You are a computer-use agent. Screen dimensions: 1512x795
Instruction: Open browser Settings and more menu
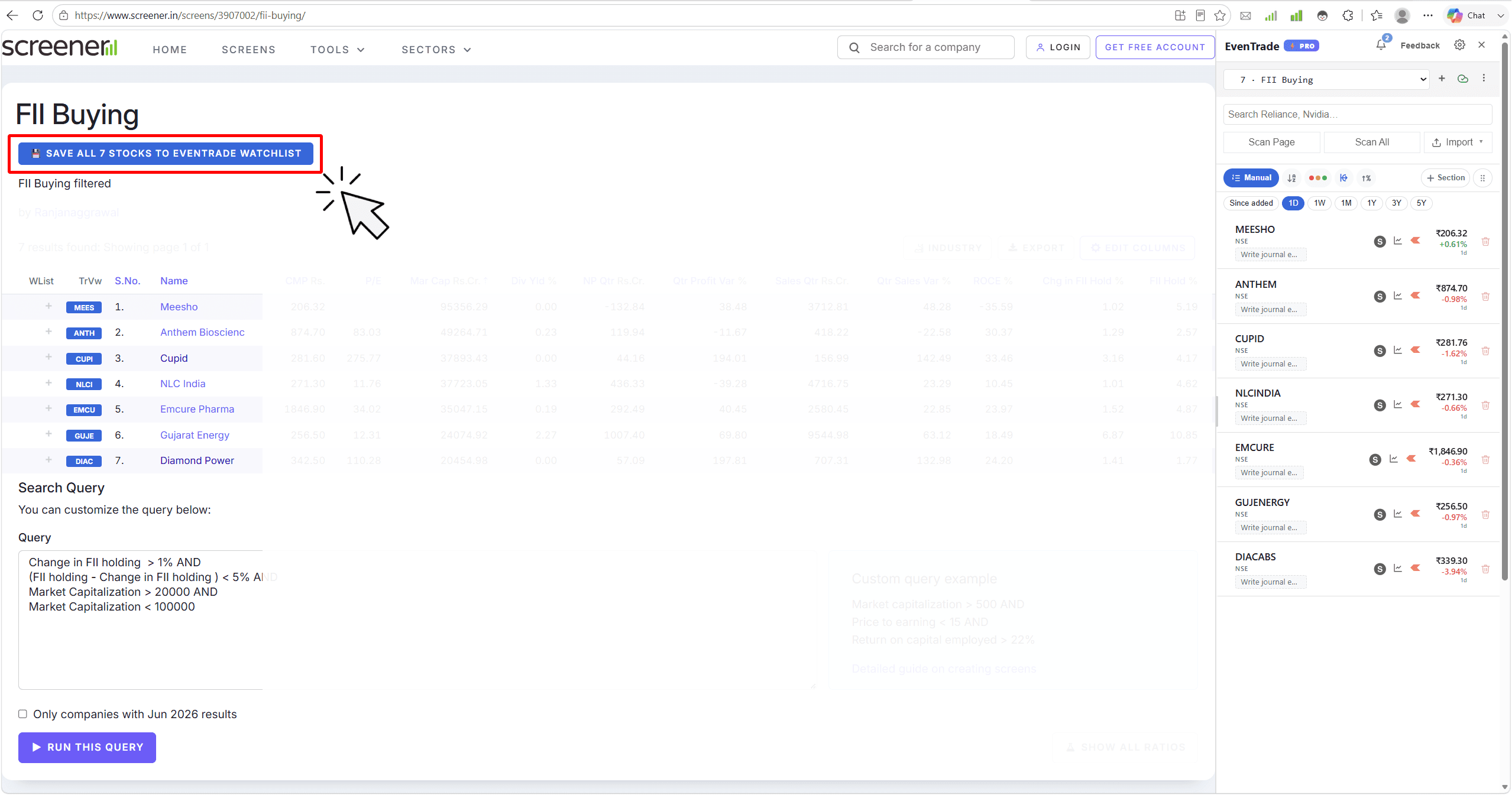1428,15
